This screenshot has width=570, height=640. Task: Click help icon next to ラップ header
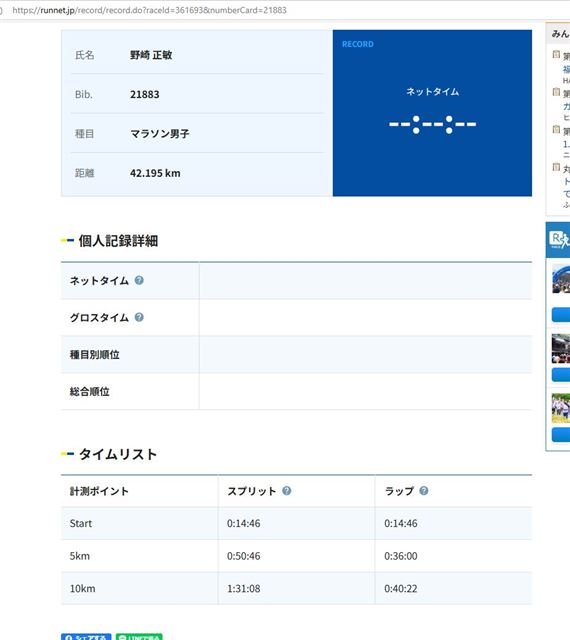pos(424,491)
